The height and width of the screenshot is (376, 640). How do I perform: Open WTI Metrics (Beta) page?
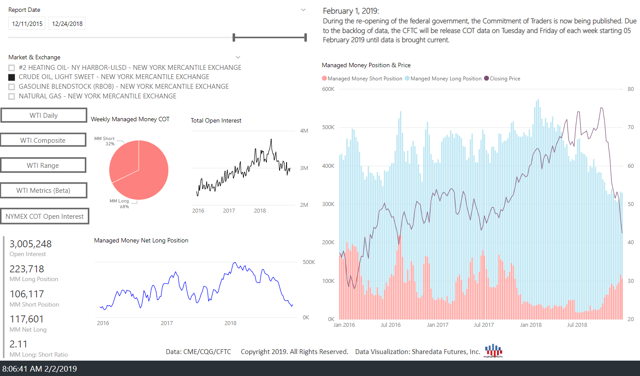[x=43, y=190]
